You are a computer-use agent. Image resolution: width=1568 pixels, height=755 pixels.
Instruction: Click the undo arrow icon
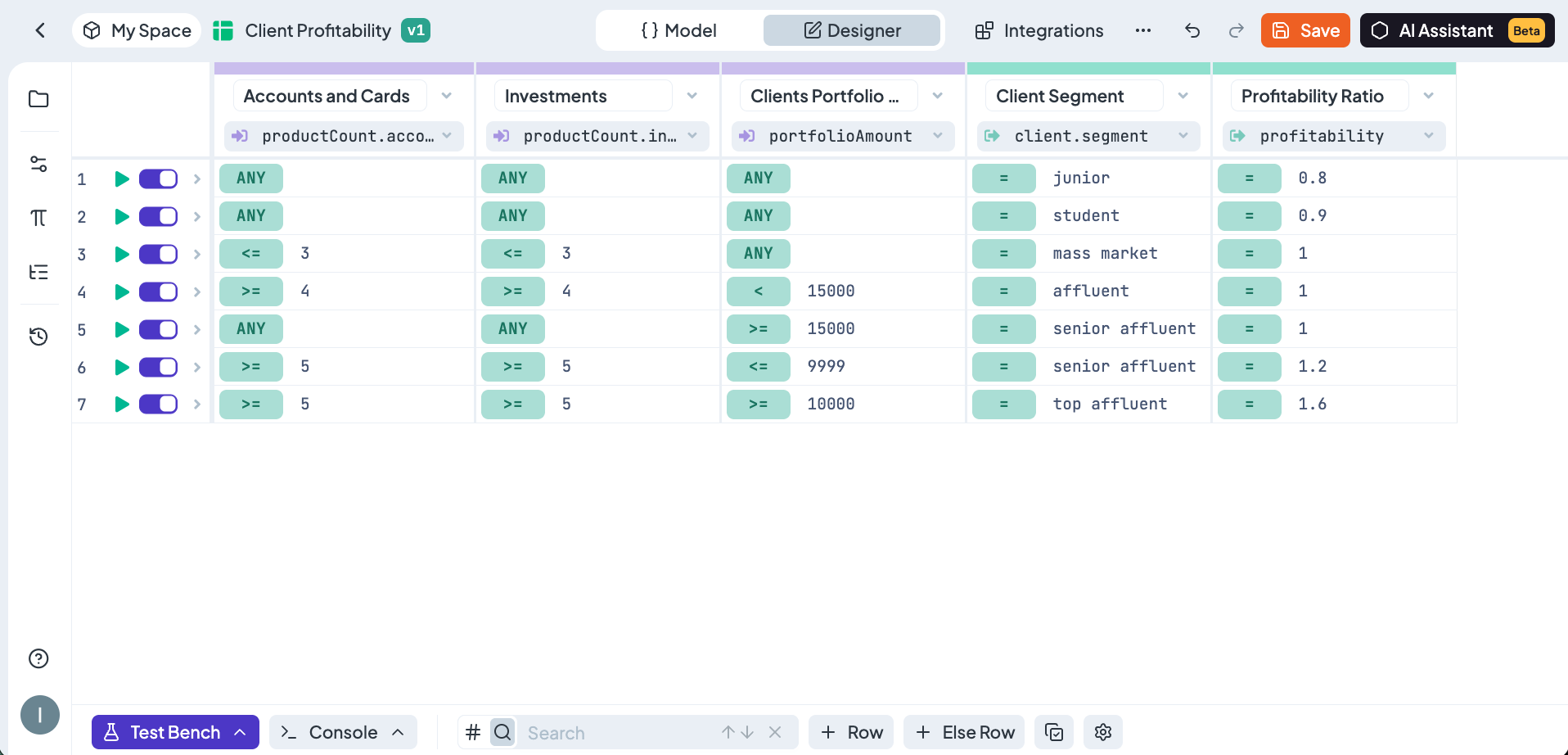(1192, 31)
